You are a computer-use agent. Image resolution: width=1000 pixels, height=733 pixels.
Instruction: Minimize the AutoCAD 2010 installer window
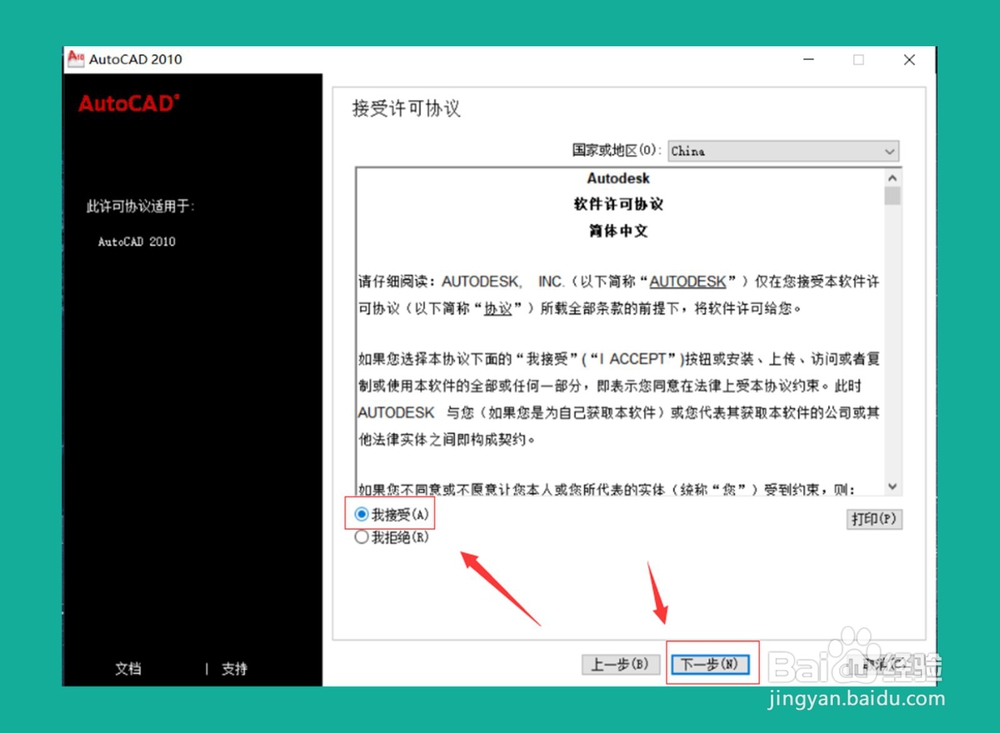point(809,59)
